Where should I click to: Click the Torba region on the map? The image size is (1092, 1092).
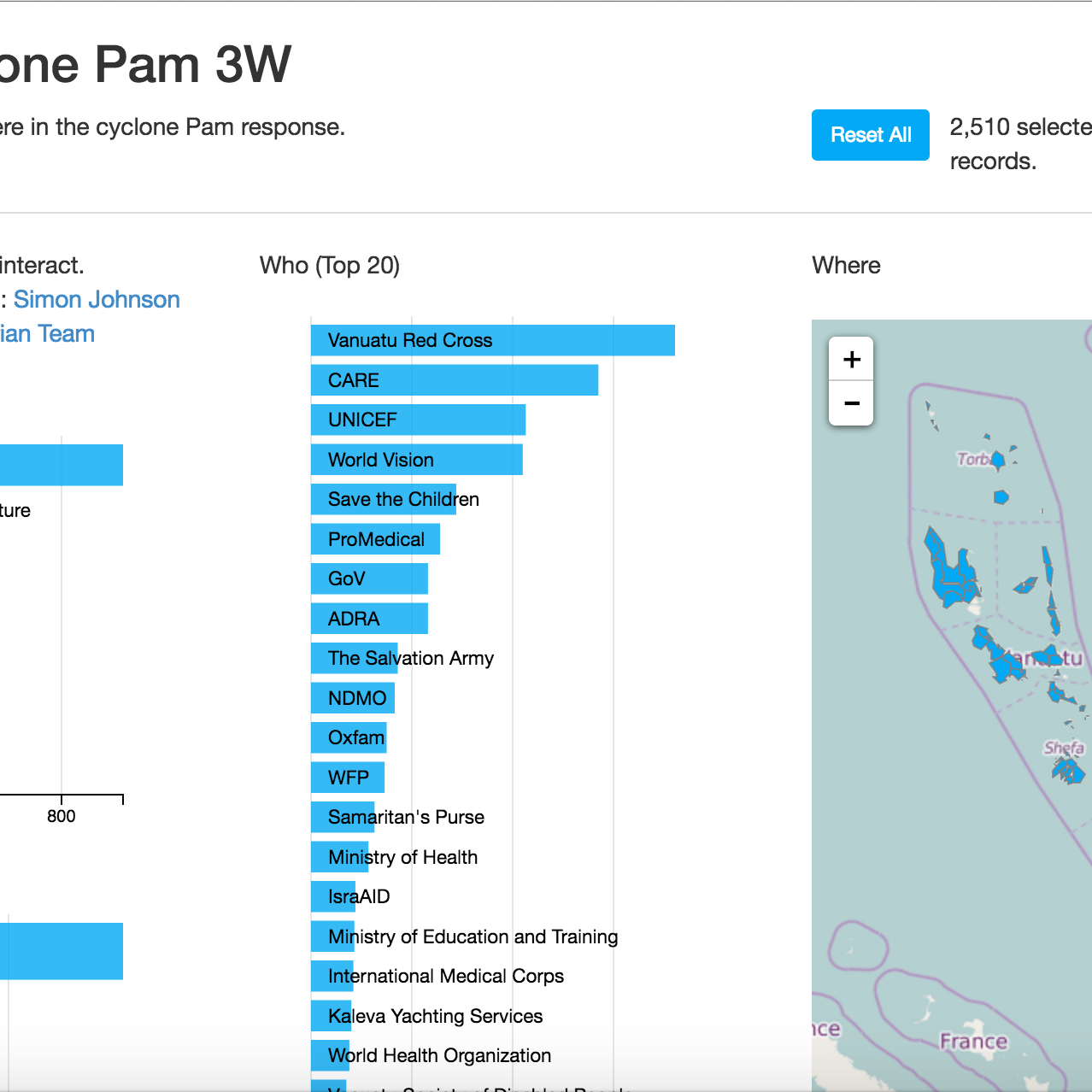coord(996,462)
